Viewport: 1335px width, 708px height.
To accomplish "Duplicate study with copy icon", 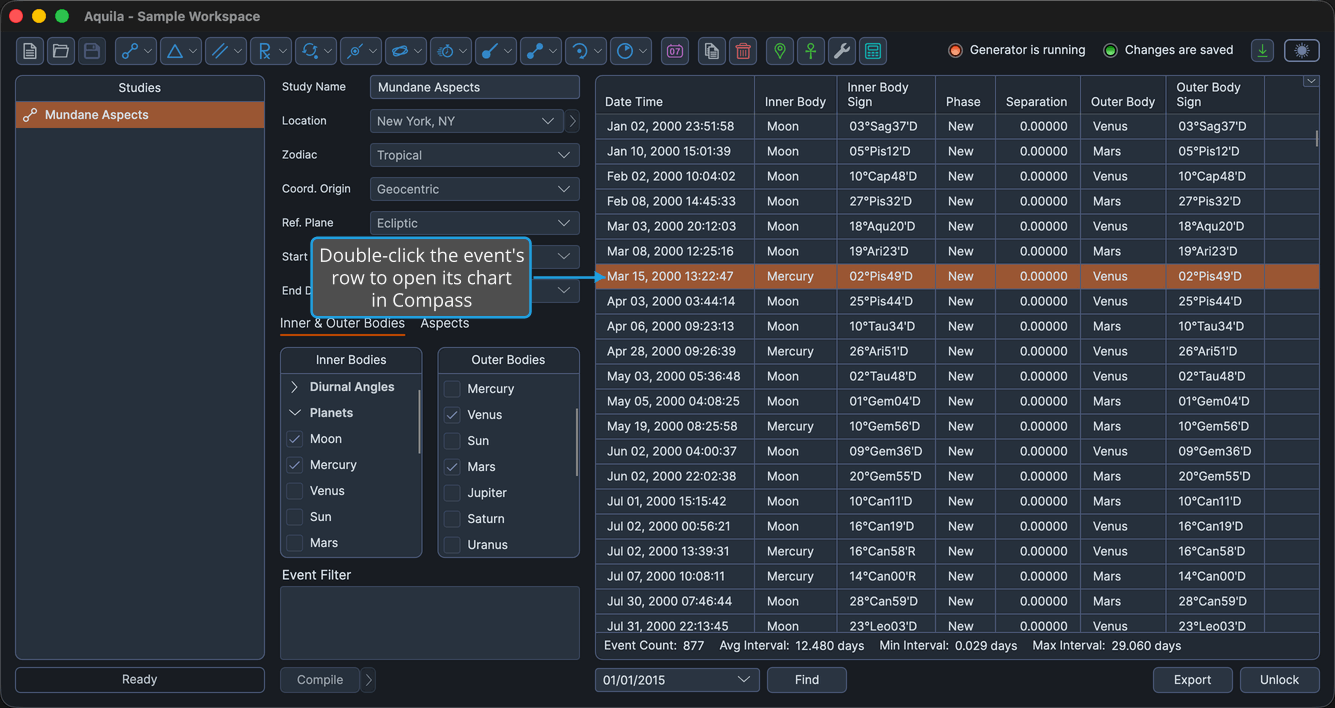I will [712, 51].
